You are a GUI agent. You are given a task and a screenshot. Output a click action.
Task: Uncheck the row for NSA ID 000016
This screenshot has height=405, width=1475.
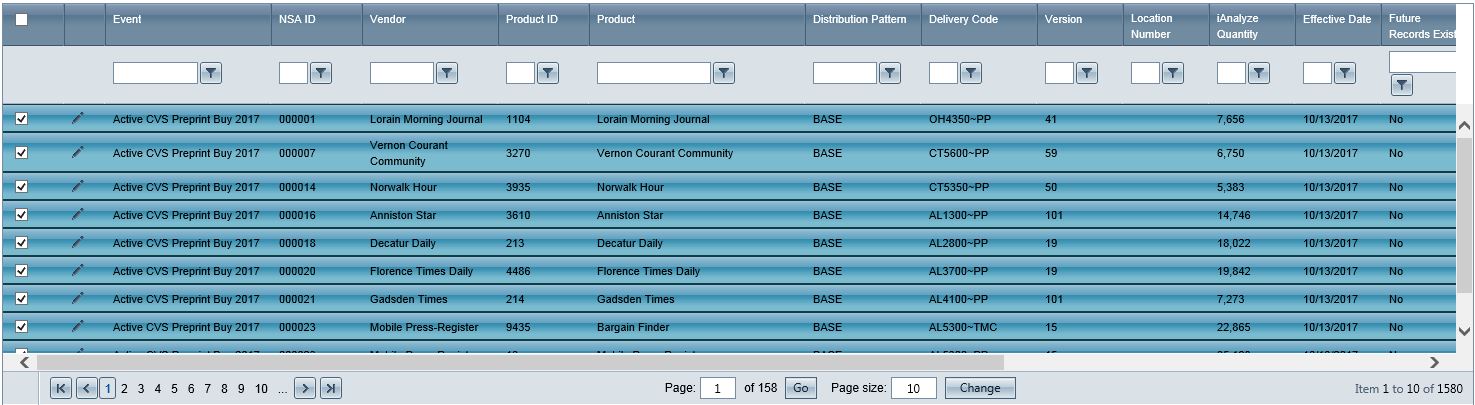(x=22, y=215)
